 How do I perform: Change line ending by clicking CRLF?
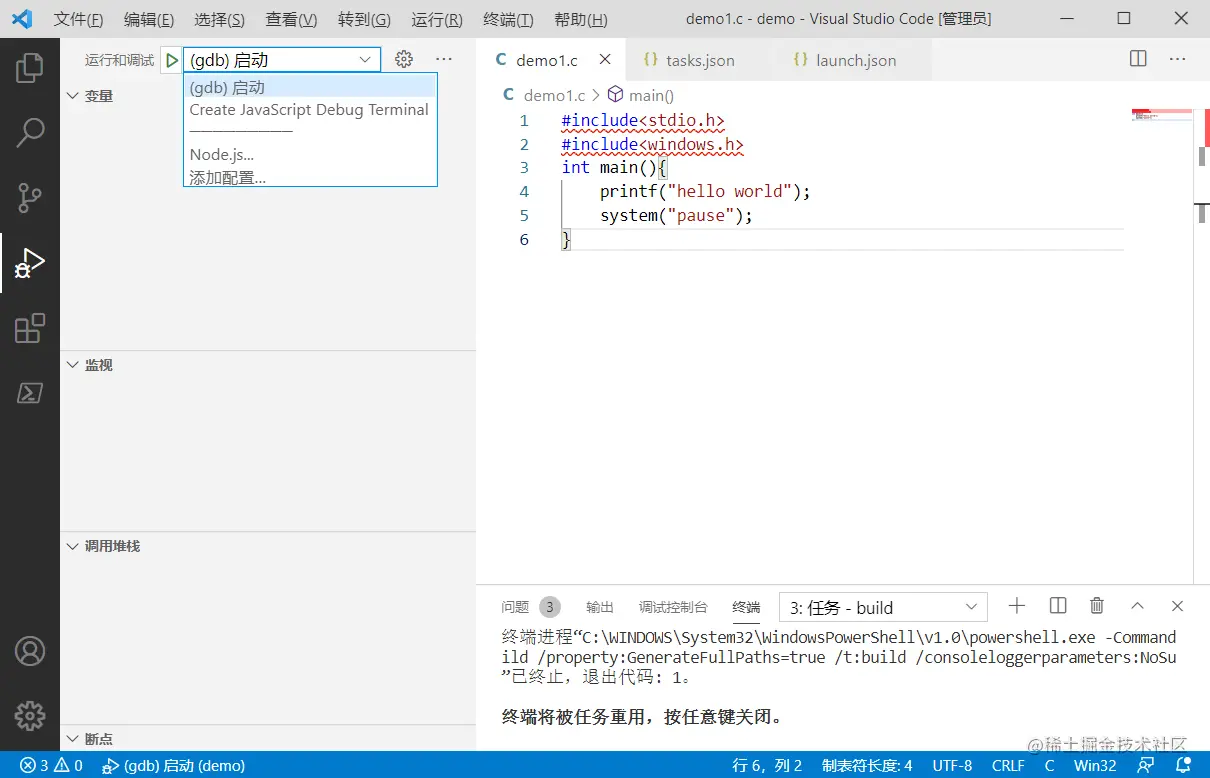pos(1008,765)
